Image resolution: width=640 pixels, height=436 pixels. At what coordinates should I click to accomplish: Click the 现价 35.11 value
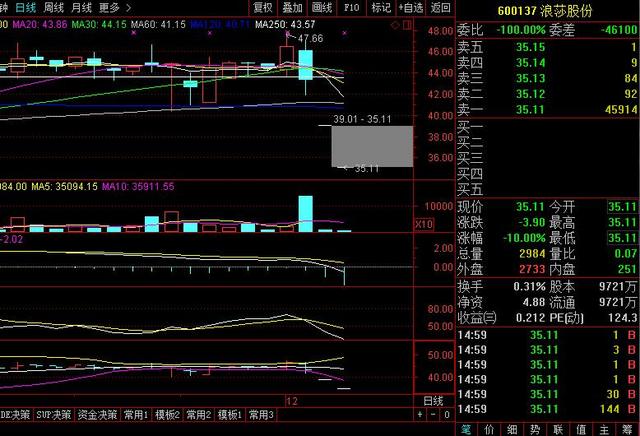(x=531, y=207)
